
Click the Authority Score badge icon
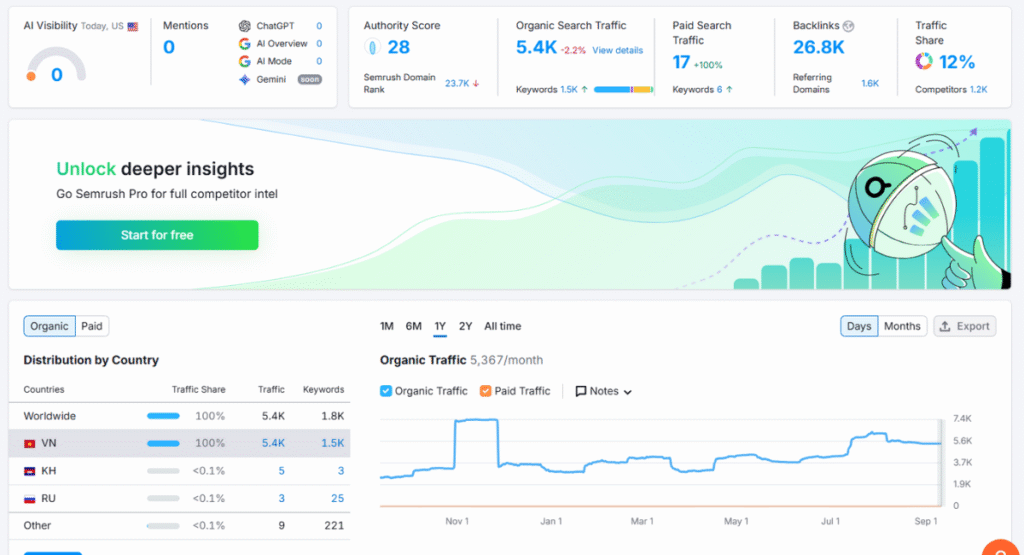[x=372, y=47]
